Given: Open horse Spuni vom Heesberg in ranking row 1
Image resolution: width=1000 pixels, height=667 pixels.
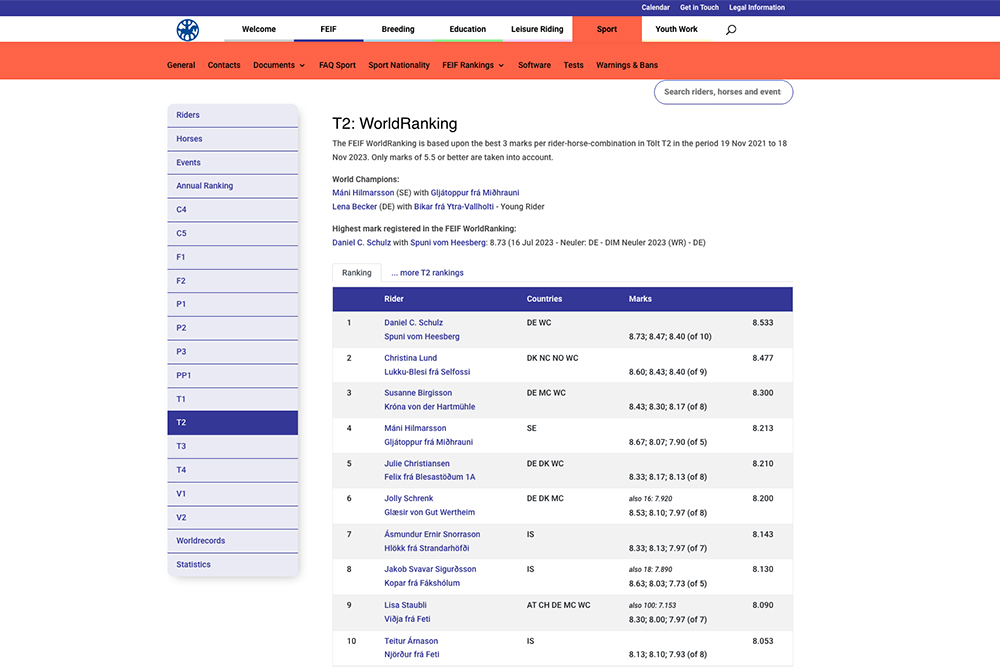Looking at the screenshot, I should 422,337.
